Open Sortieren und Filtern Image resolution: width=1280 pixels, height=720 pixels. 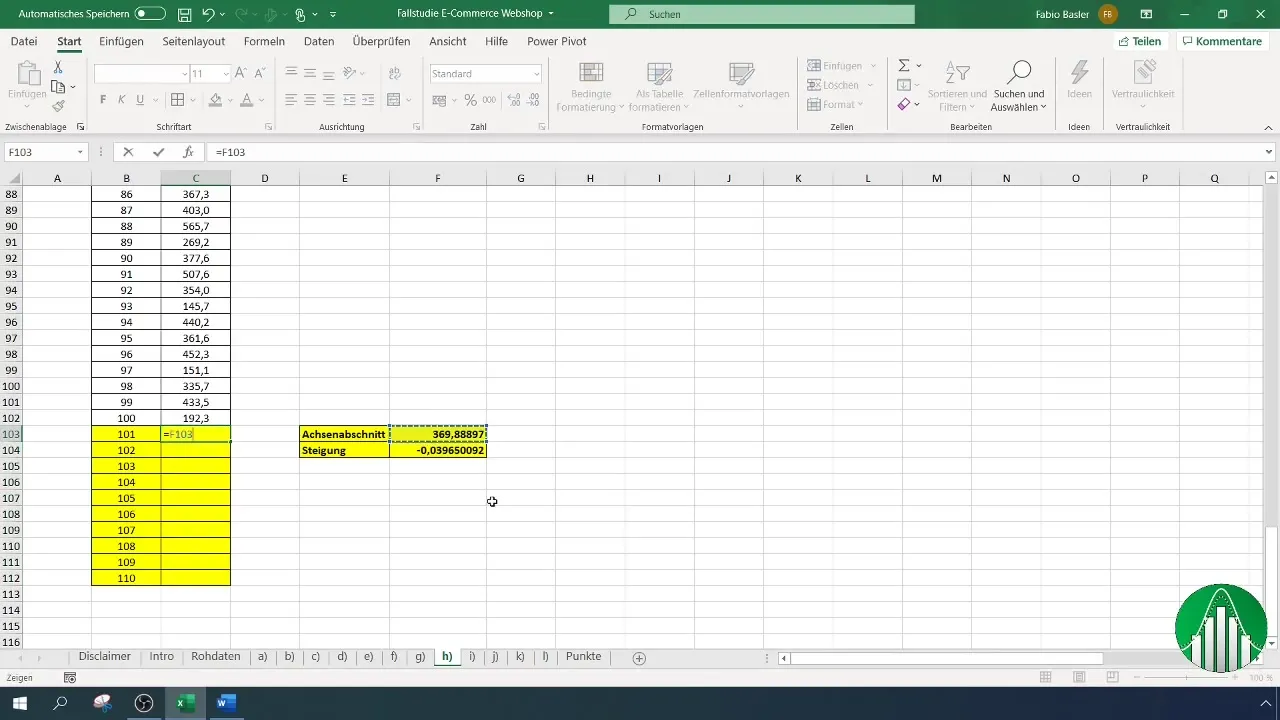coord(957,85)
